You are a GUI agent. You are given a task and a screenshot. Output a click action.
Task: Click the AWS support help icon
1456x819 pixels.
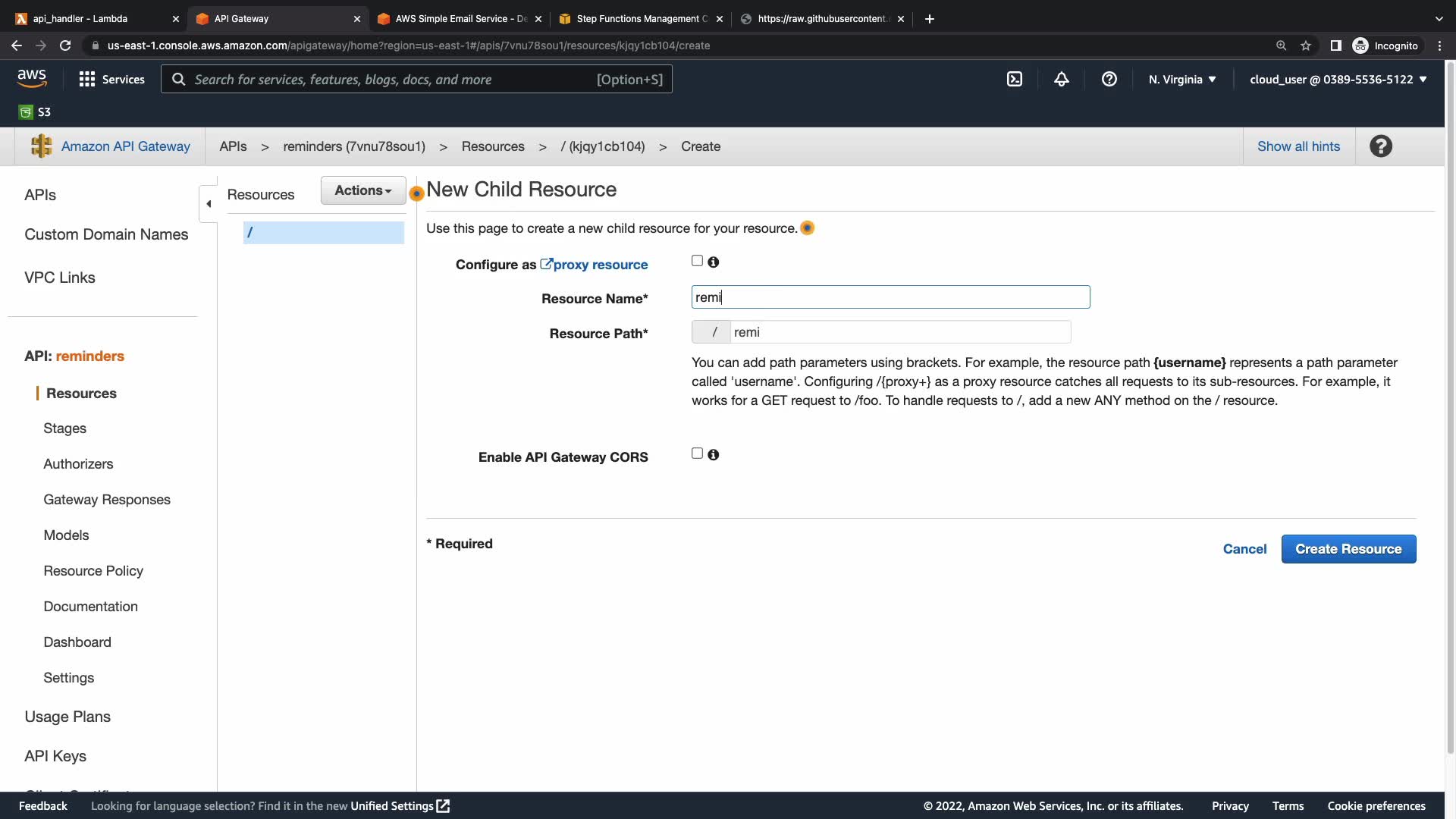[x=1109, y=79]
